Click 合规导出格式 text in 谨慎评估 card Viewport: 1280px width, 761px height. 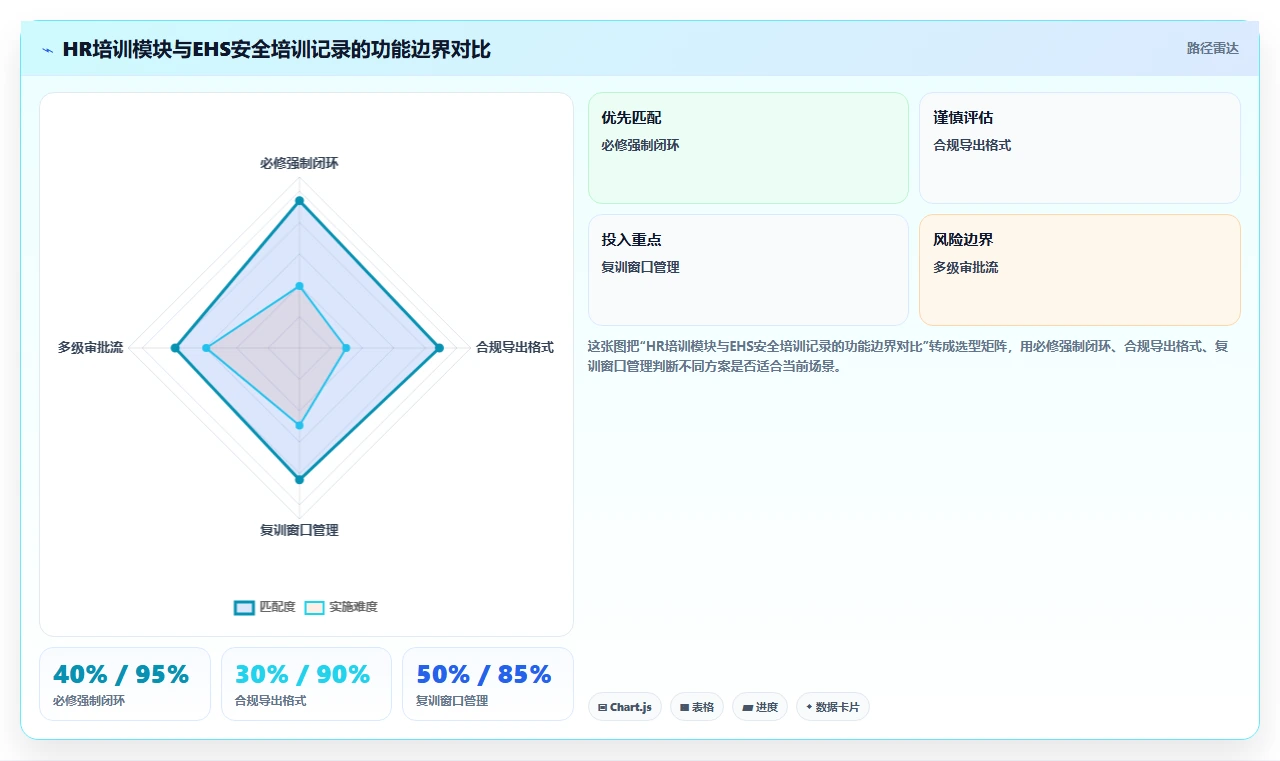pyautogui.click(x=972, y=145)
